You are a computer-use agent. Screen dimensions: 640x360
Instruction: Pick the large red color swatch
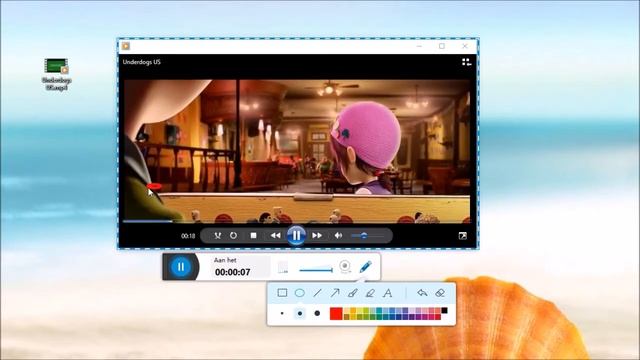336,313
